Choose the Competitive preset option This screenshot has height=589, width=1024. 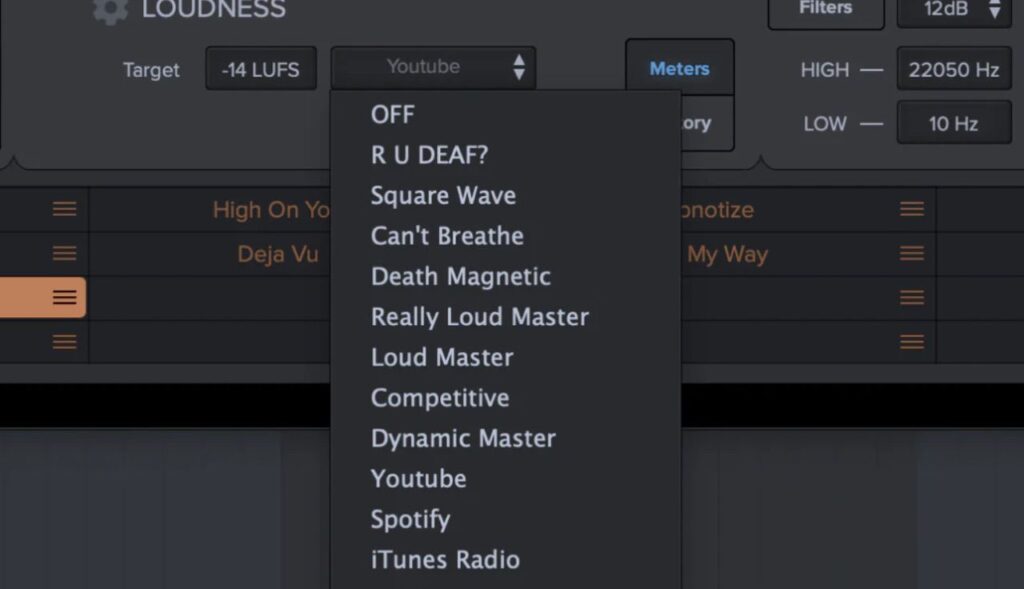coord(440,398)
